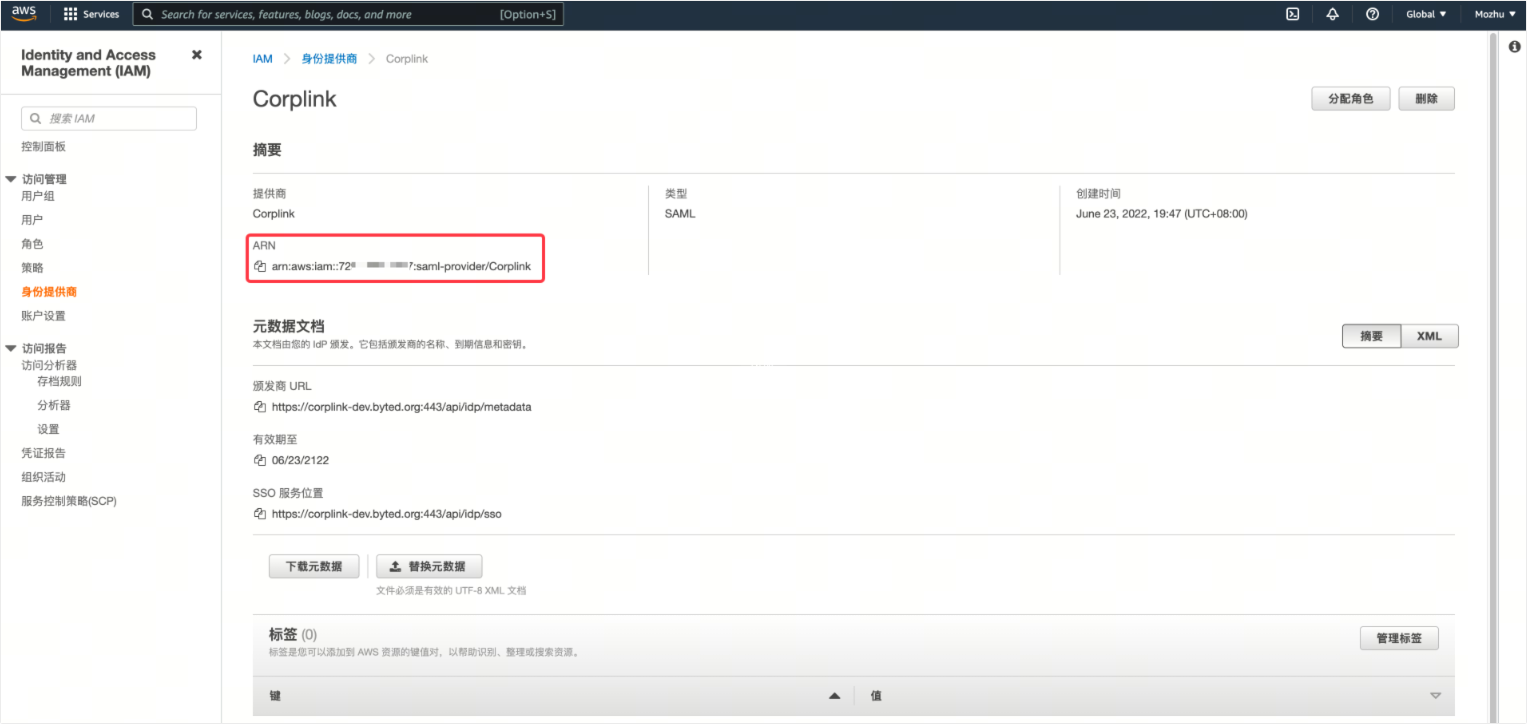This screenshot has width=1527, height=724.
Task: Collapse the 访问报告 section
Action: (x=11, y=348)
